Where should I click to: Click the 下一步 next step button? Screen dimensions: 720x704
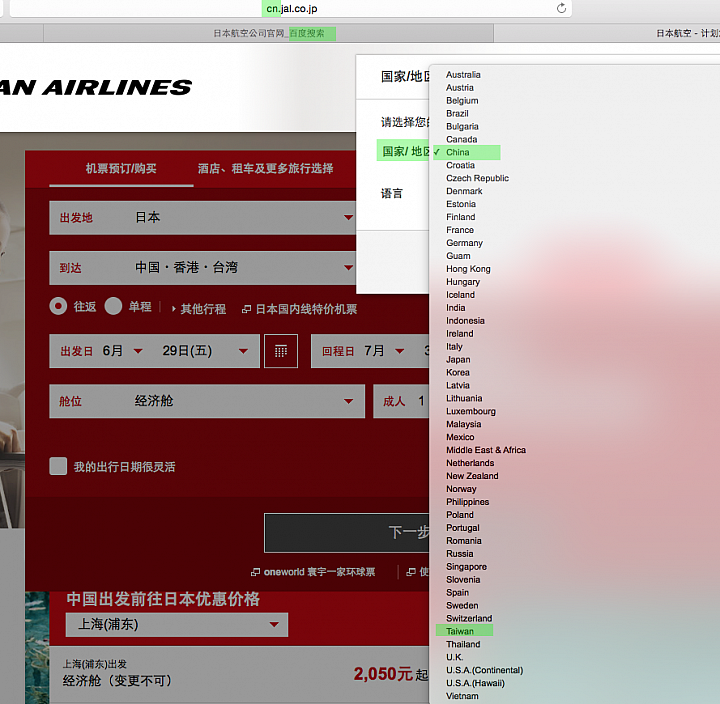347,533
